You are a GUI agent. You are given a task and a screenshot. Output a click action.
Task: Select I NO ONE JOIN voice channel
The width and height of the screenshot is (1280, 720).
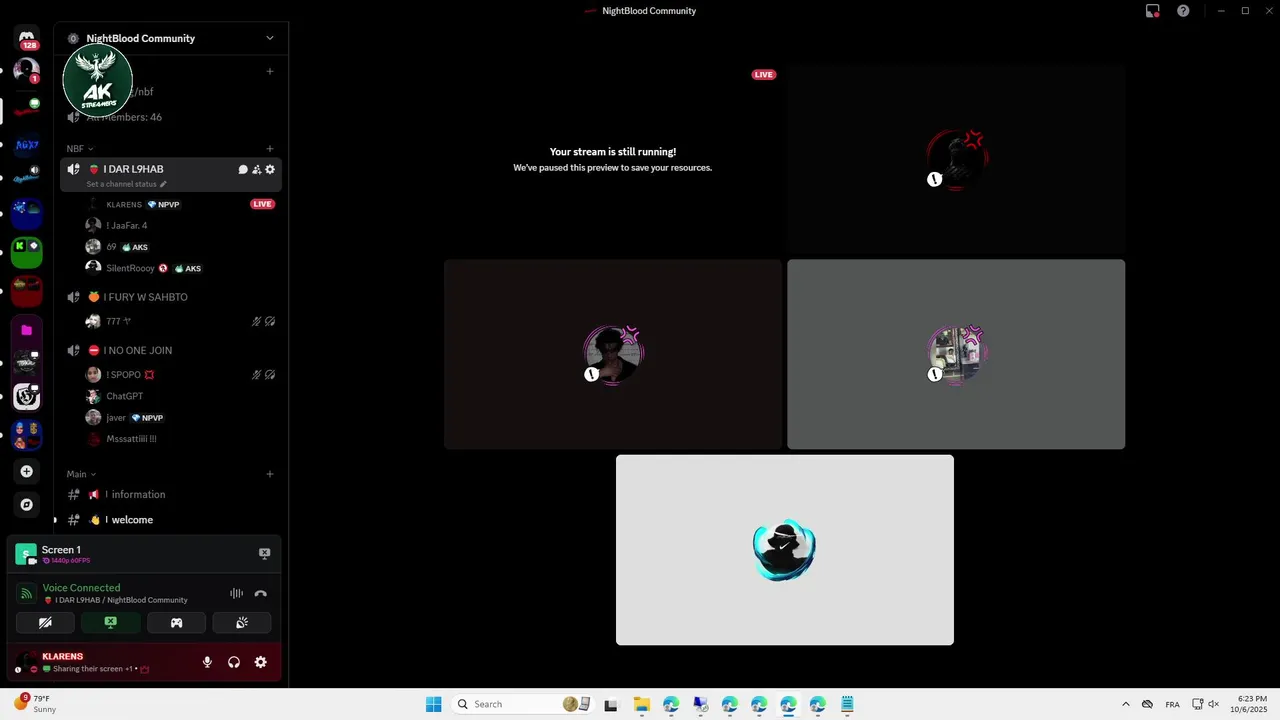(x=171, y=351)
